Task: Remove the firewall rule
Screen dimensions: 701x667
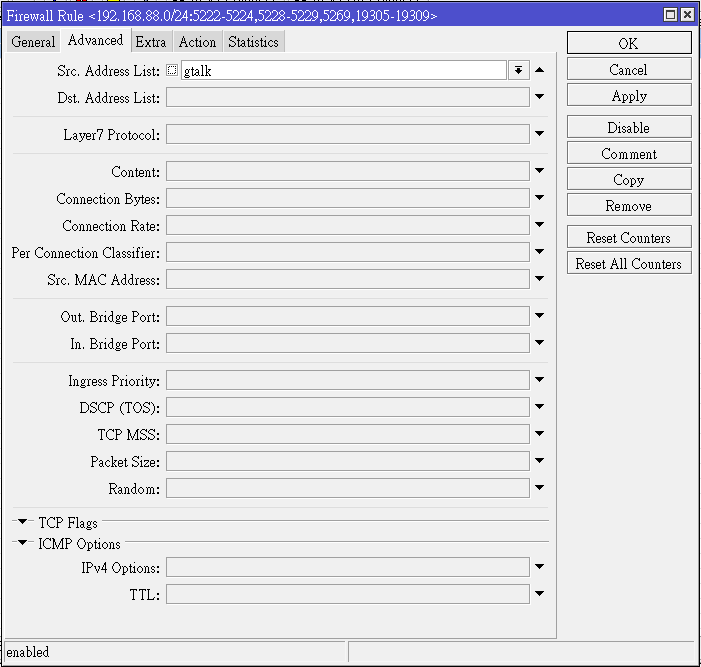Action: (629, 206)
